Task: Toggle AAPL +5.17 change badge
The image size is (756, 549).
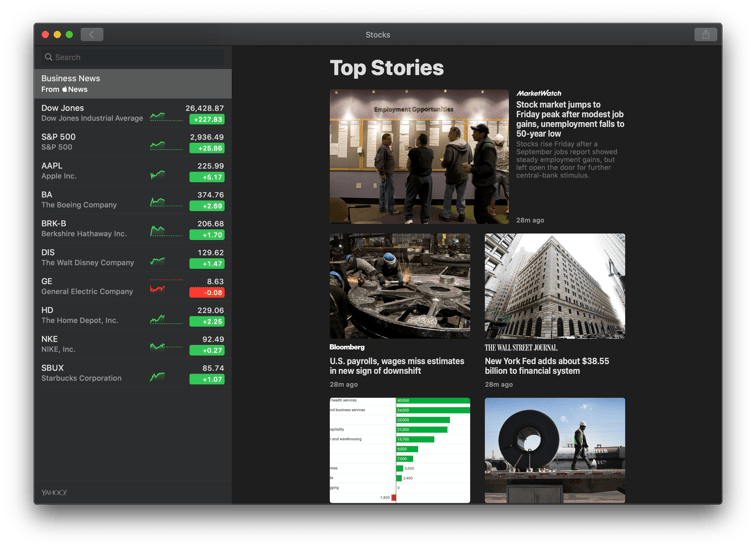Action: [207, 177]
